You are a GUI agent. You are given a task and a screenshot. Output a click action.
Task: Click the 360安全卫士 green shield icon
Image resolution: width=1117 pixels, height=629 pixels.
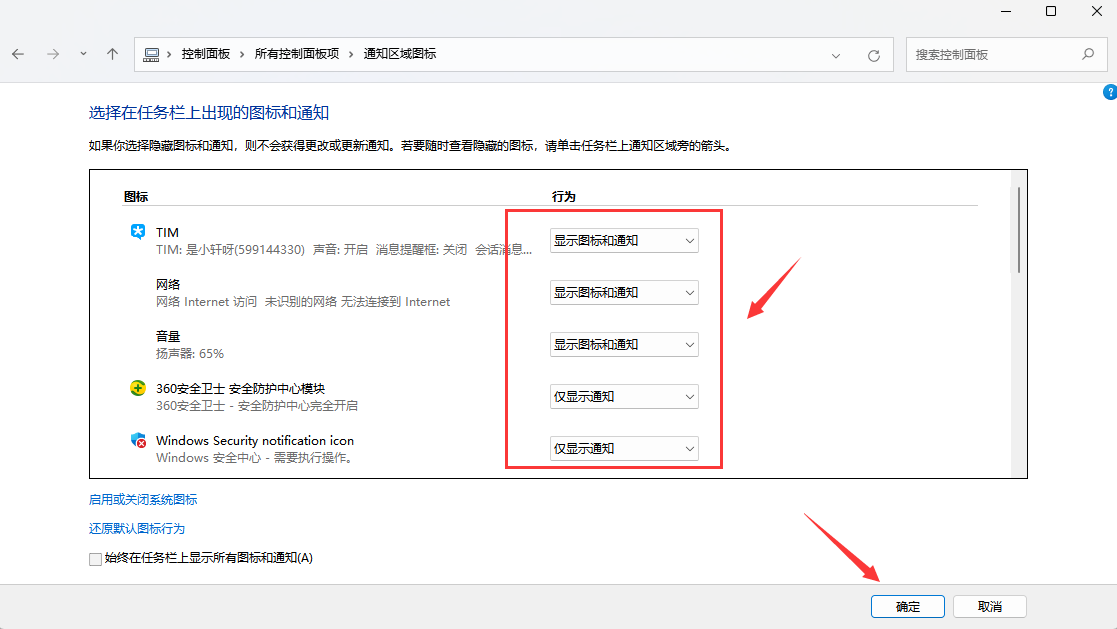tap(138, 388)
